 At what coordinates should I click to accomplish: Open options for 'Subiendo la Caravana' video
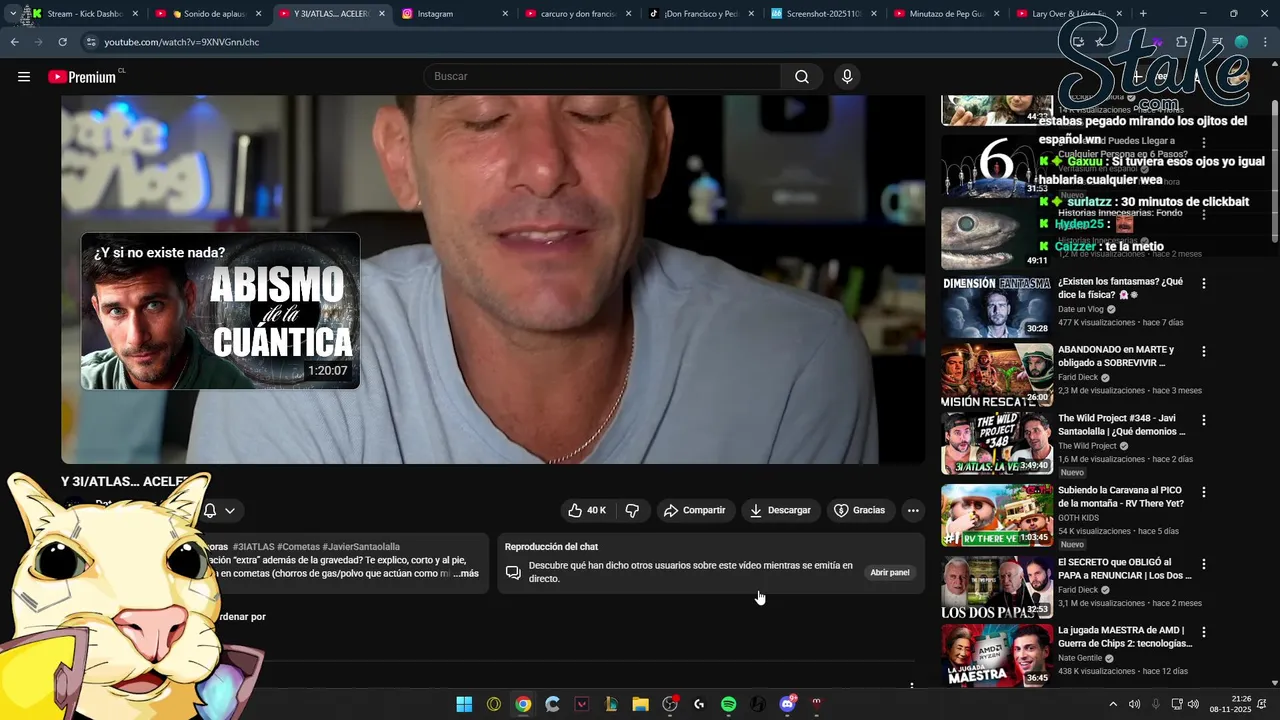click(x=1204, y=492)
